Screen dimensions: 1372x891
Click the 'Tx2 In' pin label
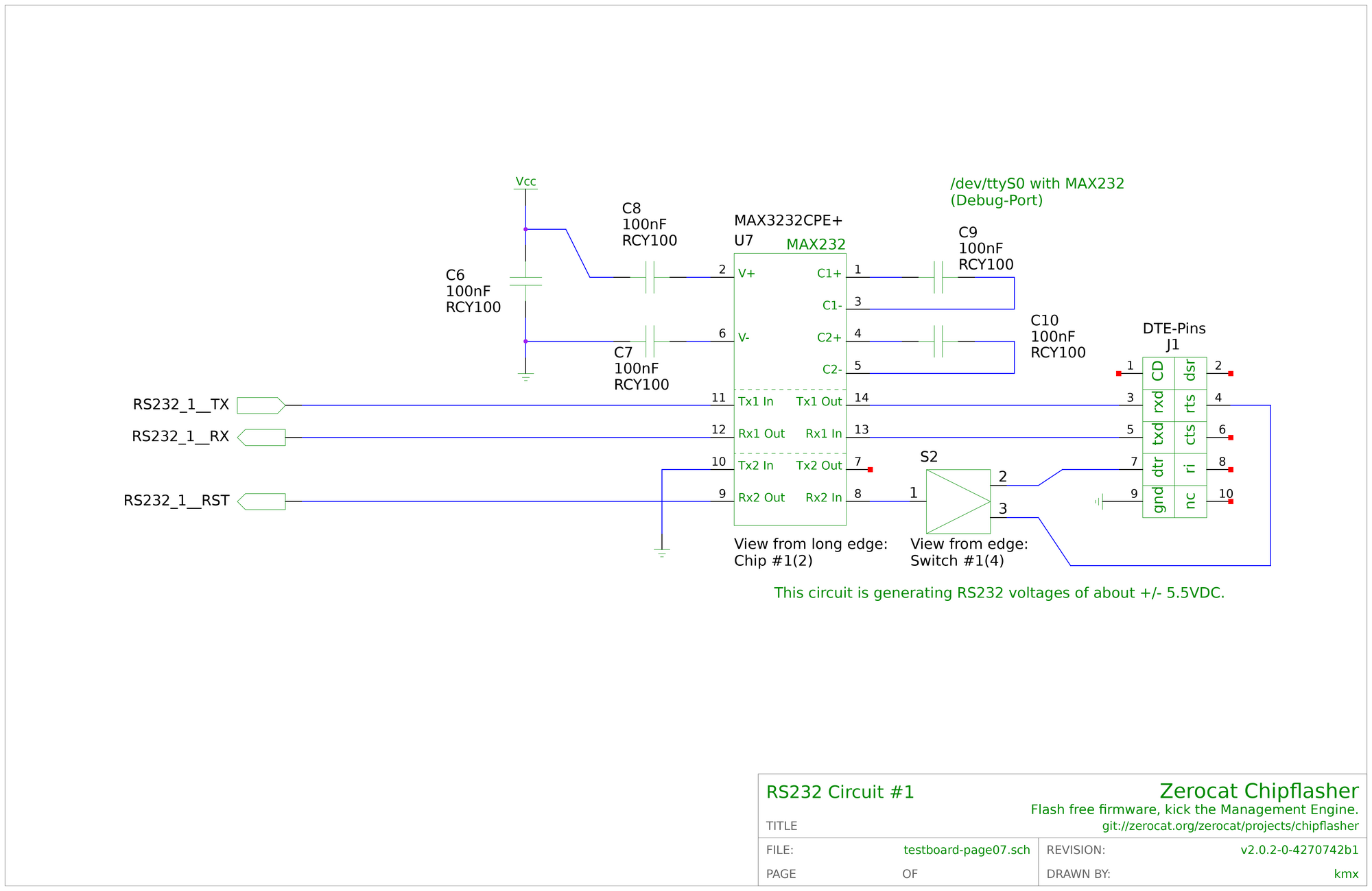755,466
